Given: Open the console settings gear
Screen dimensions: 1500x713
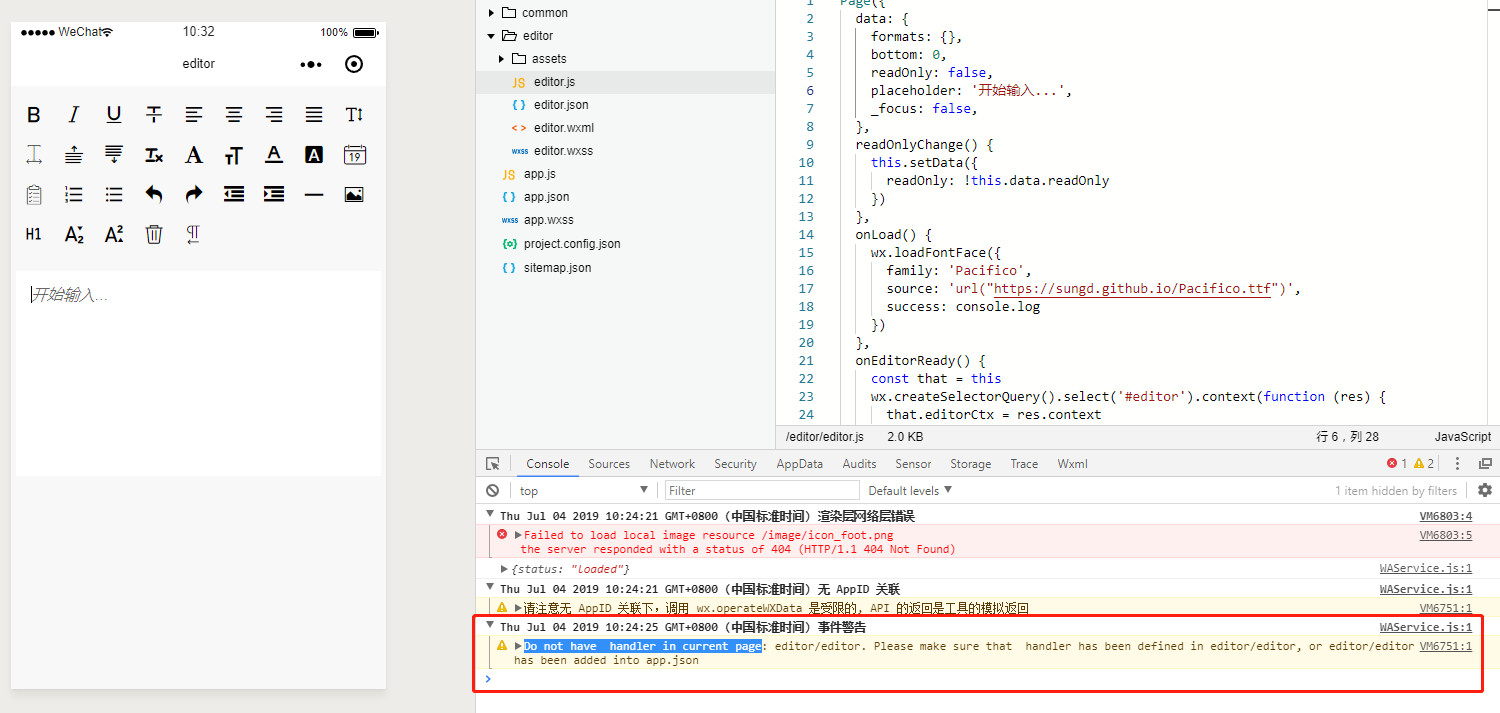Looking at the screenshot, I should click(1484, 490).
